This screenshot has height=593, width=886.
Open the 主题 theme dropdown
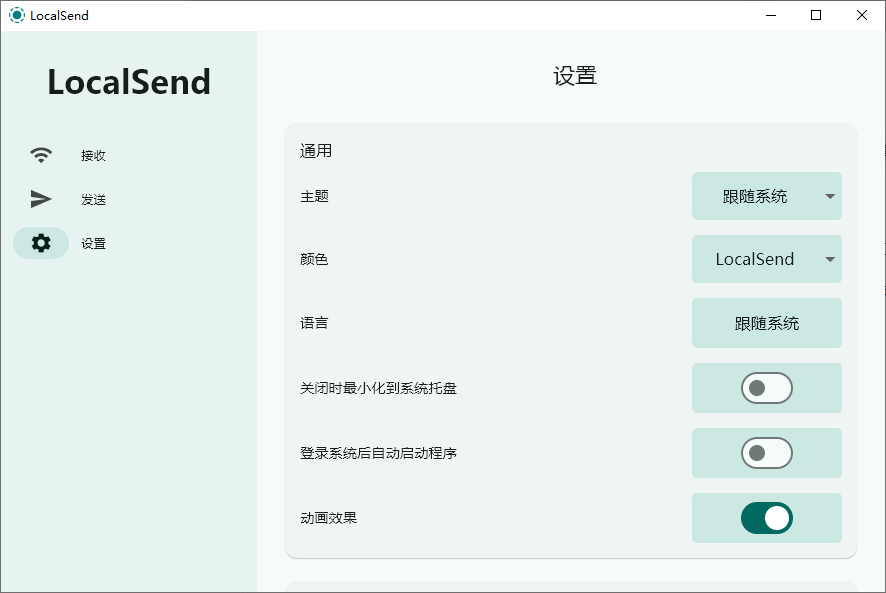click(767, 196)
